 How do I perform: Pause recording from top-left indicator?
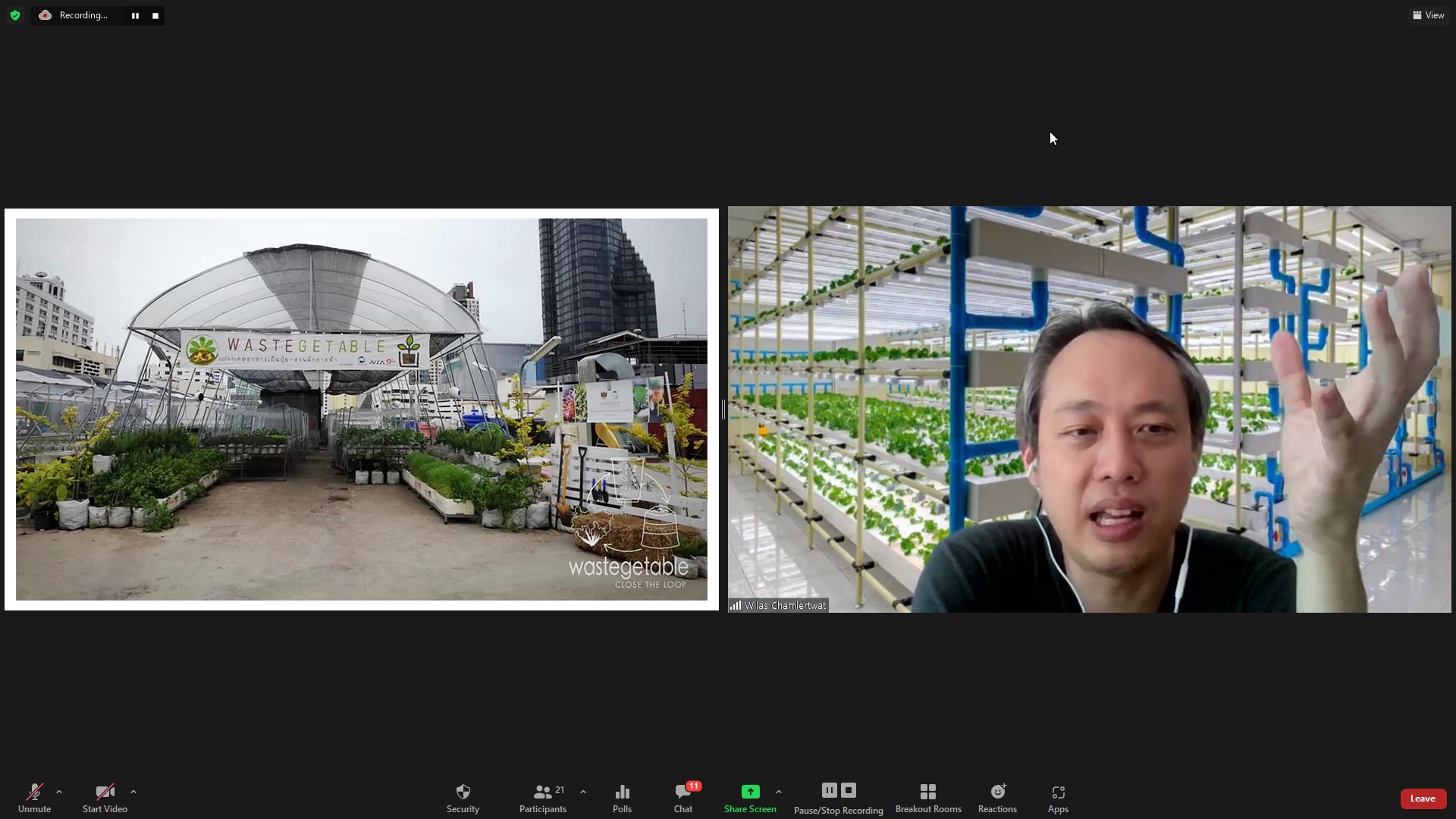pyautogui.click(x=135, y=16)
